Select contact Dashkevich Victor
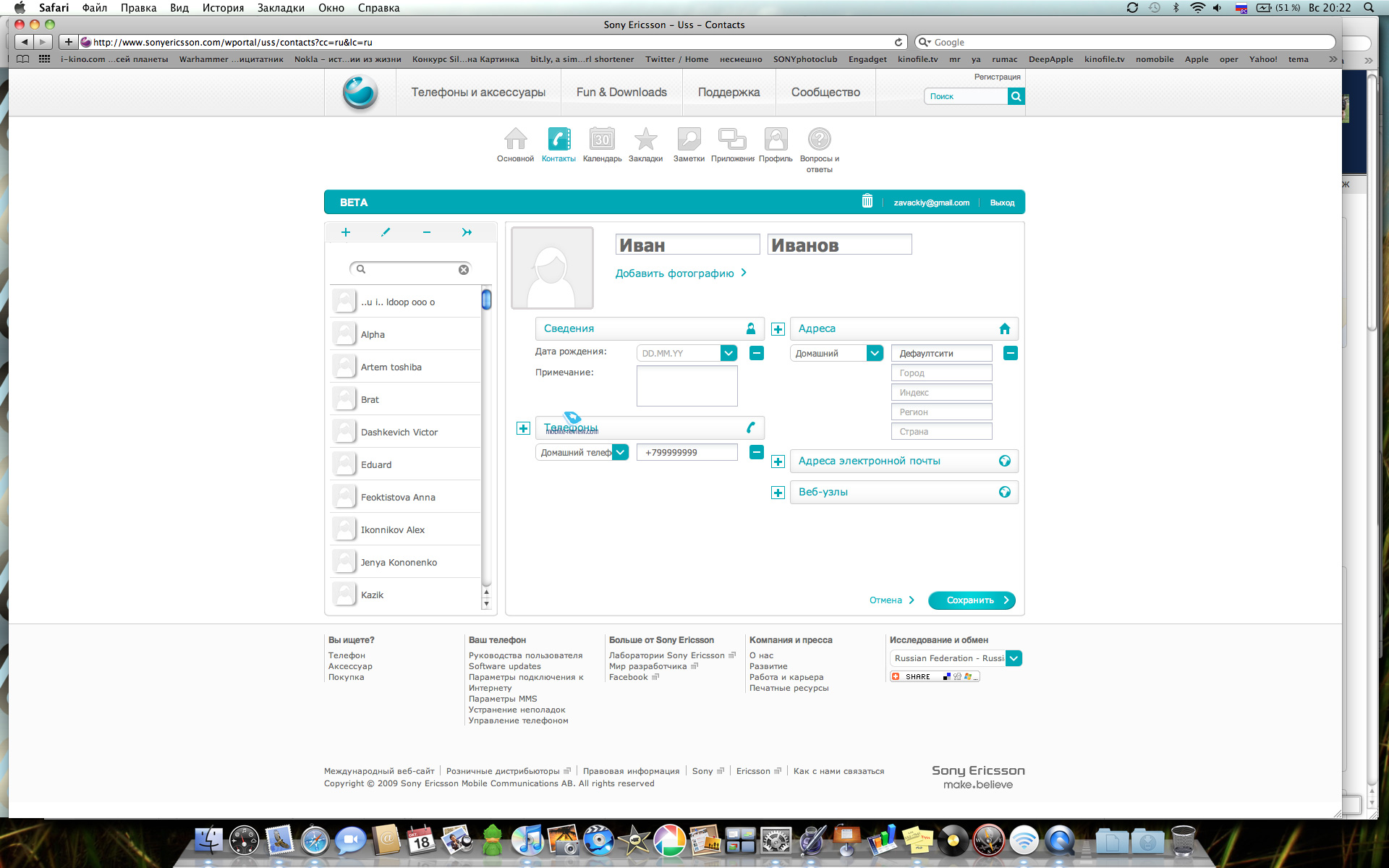This screenshot has width=1389, height=868. pyautogui.click(x=406, y=432)
